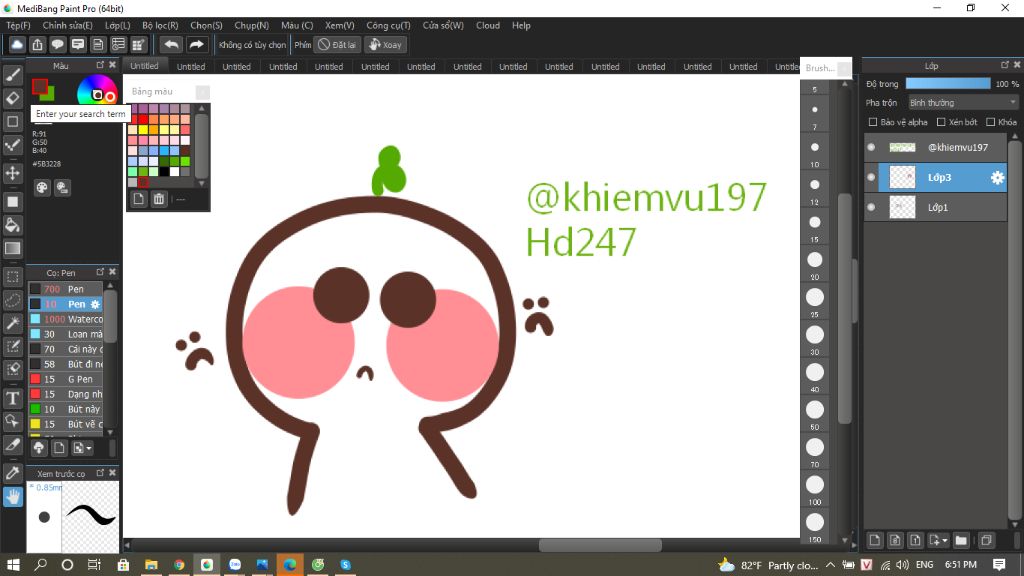Undock the Cọ brush panel
The image size is (1024, 576).
click(100, 272)
